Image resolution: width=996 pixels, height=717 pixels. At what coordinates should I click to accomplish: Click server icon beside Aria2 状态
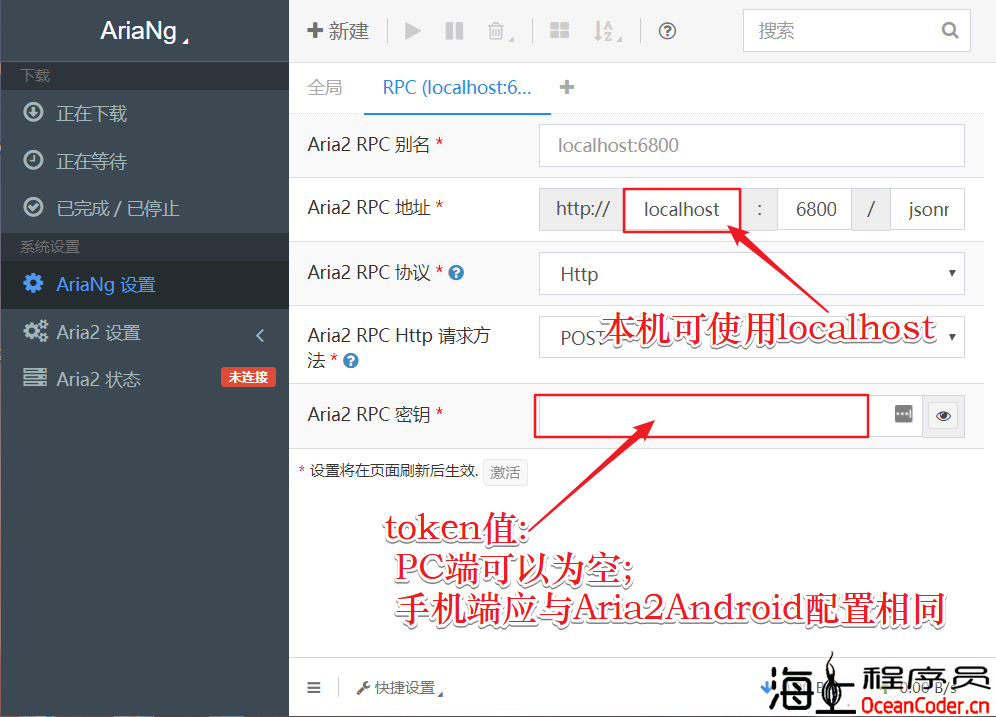click(x=35, y=377)
